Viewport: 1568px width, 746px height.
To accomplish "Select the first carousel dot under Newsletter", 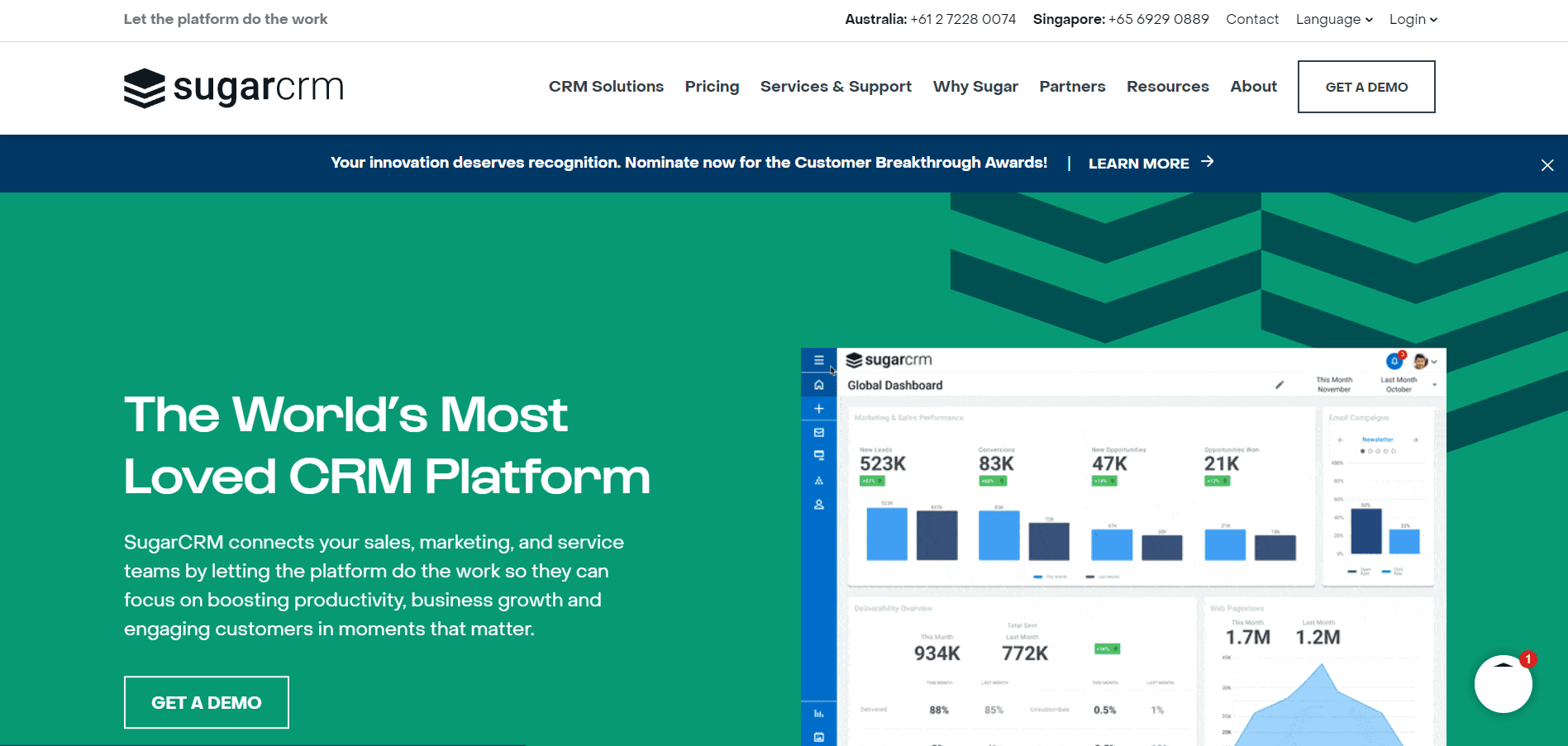I will (x=1363, y=451).
